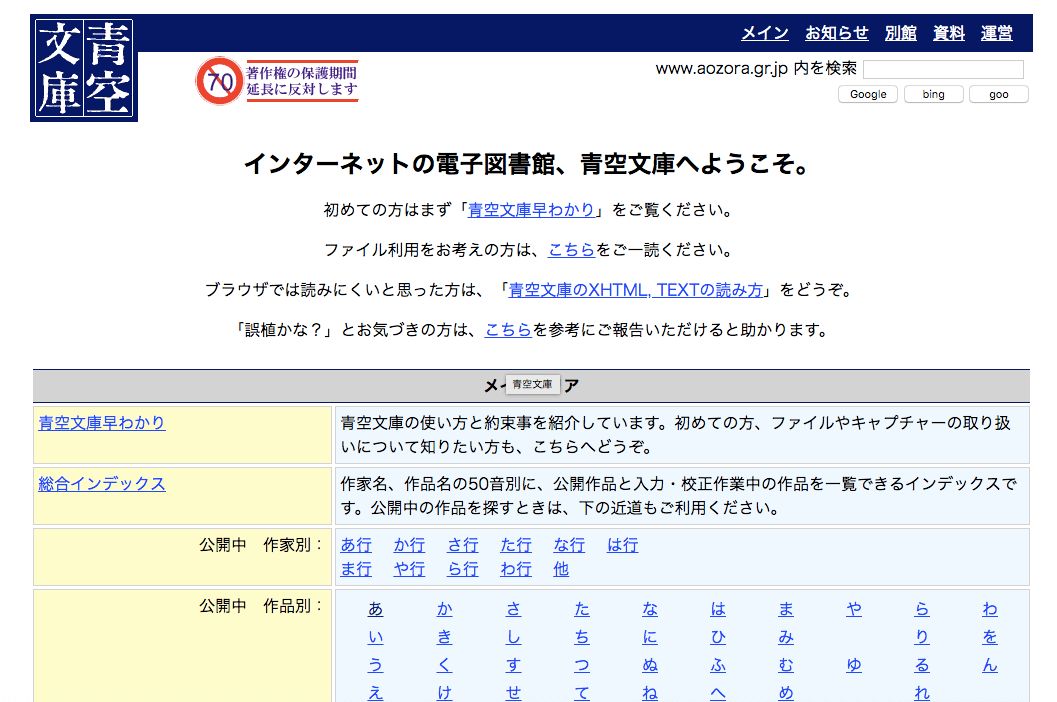Open works starting with ぬ
The height and width of the screenshot is (702, 1057).
650,666
